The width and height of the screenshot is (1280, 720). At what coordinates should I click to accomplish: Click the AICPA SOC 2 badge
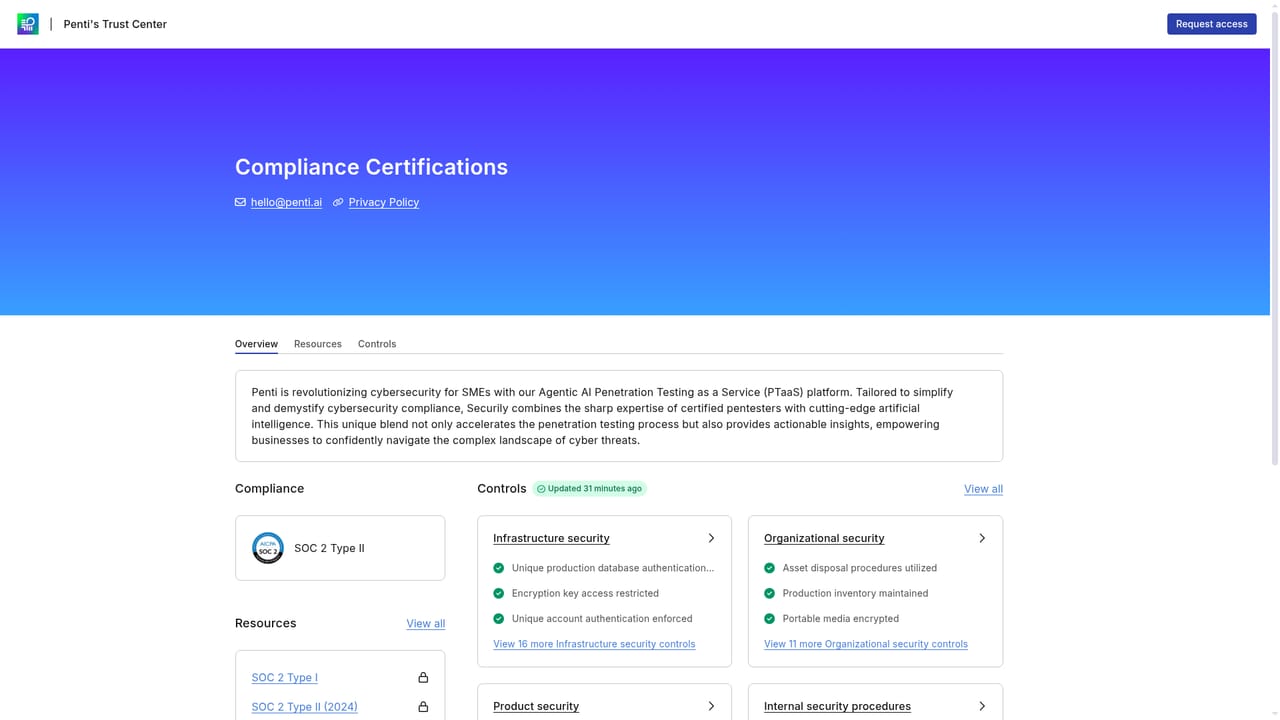pyautogui.click(x=268, y=548)
